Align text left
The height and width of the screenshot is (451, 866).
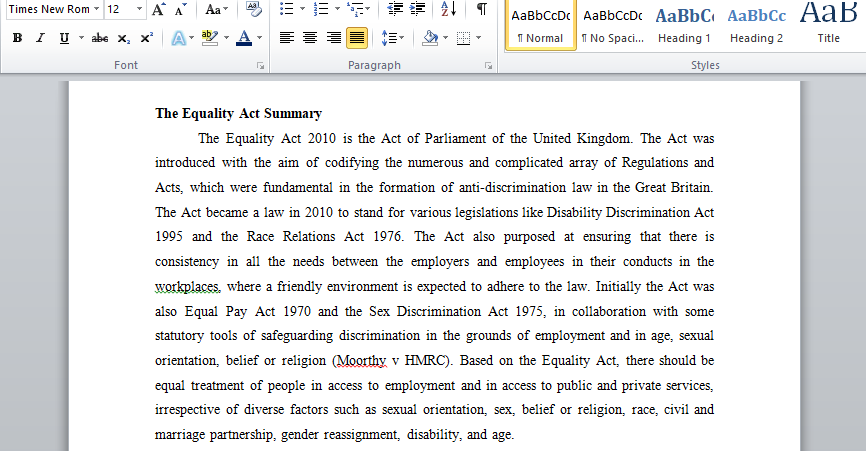pos(286,38)
